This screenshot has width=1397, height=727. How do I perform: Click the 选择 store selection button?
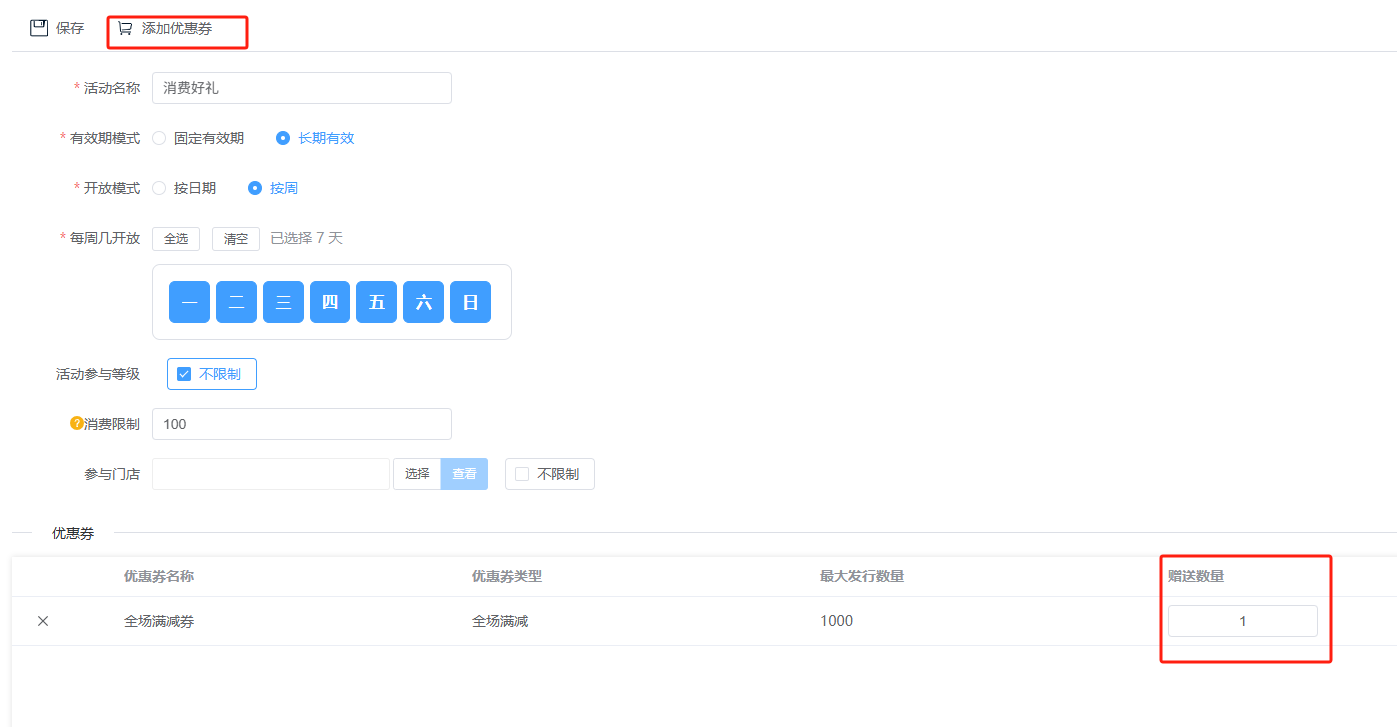[x=417, y=474]
